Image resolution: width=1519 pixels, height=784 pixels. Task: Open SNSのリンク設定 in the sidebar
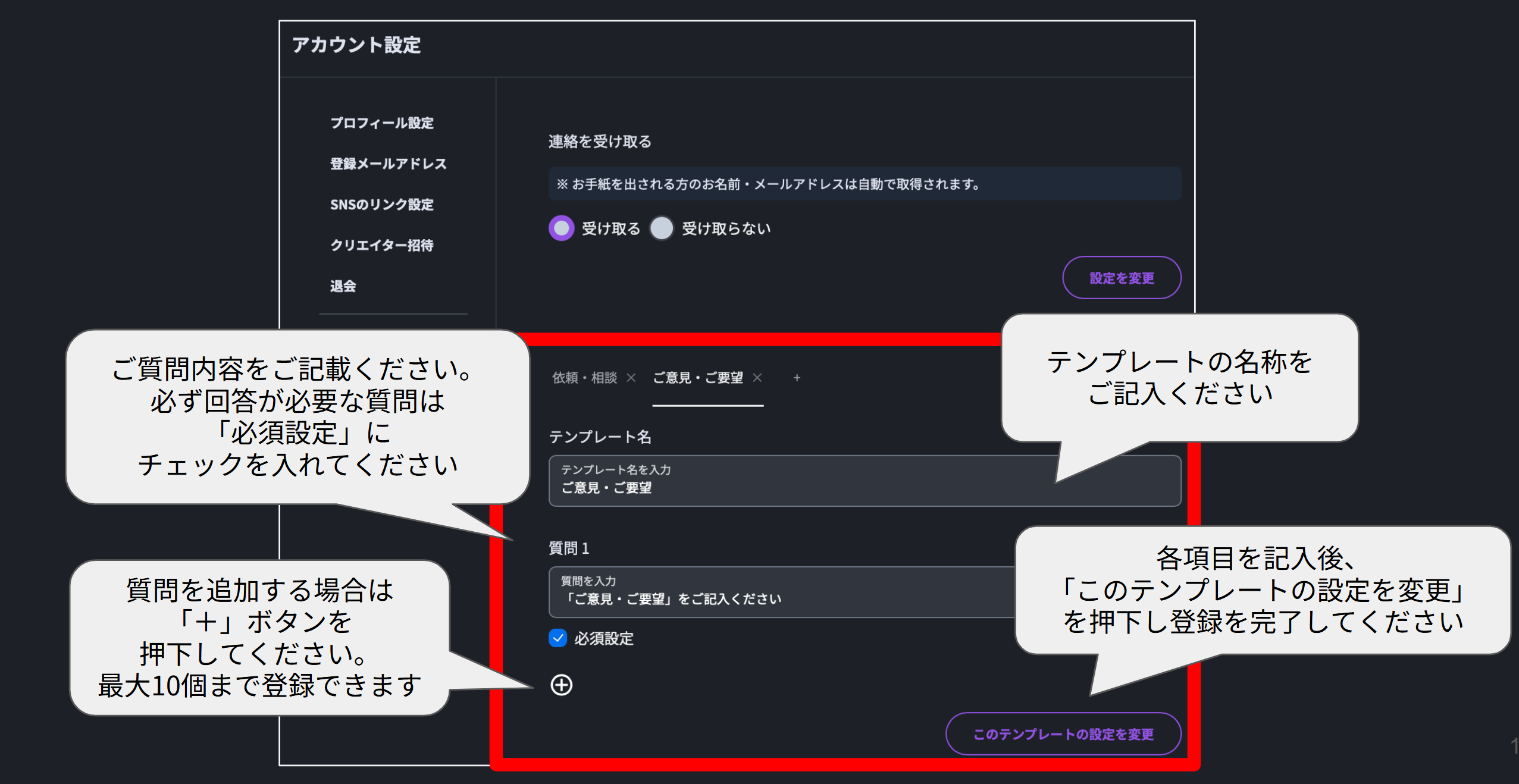(x=382, y=205)
